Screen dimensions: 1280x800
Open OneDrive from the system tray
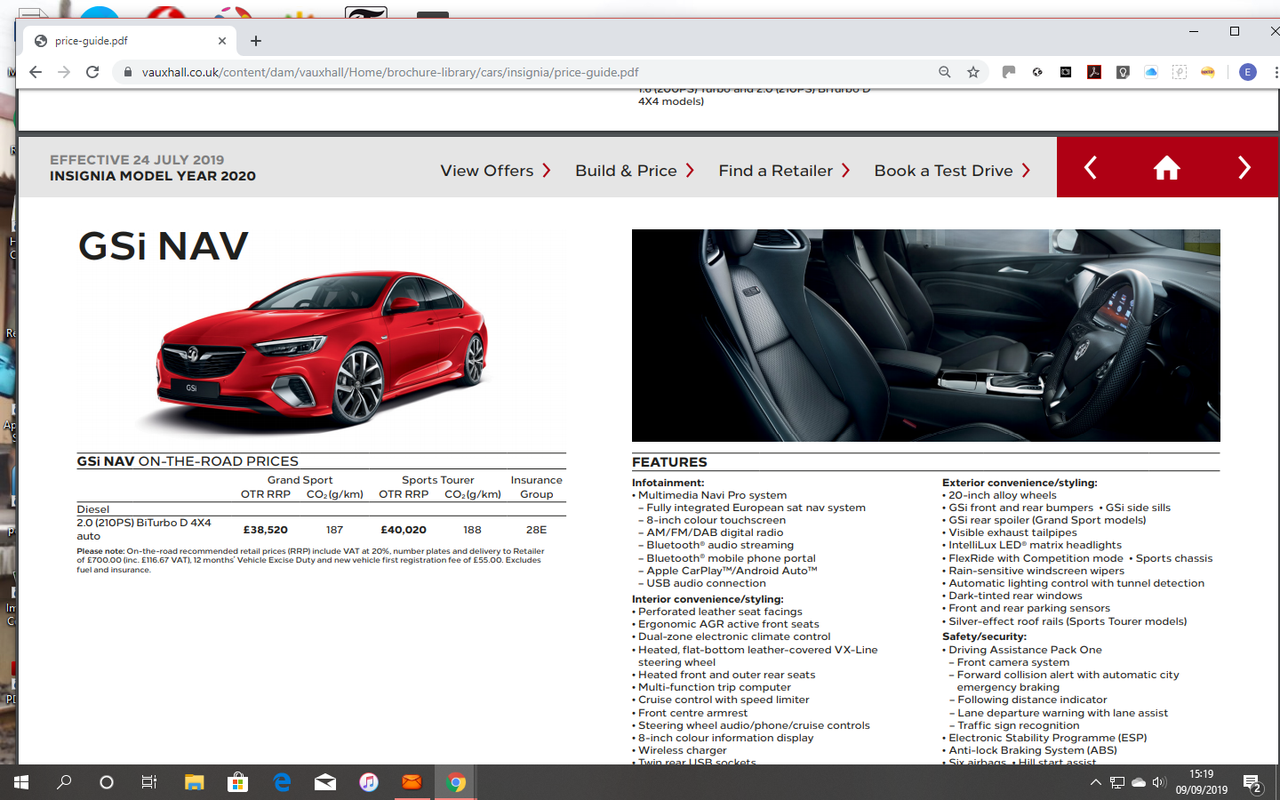pos(1139,782)
